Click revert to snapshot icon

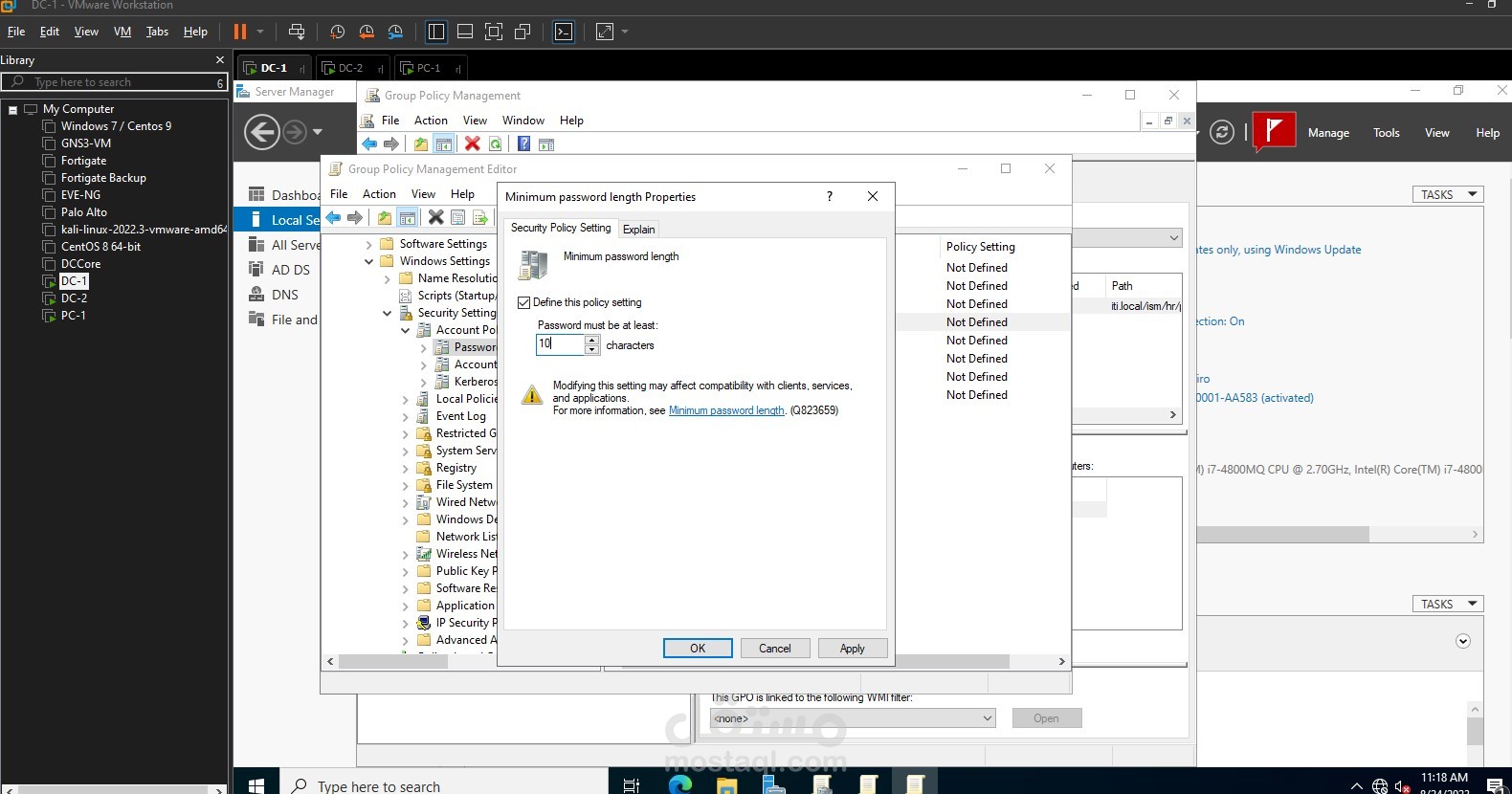point(367,32)
